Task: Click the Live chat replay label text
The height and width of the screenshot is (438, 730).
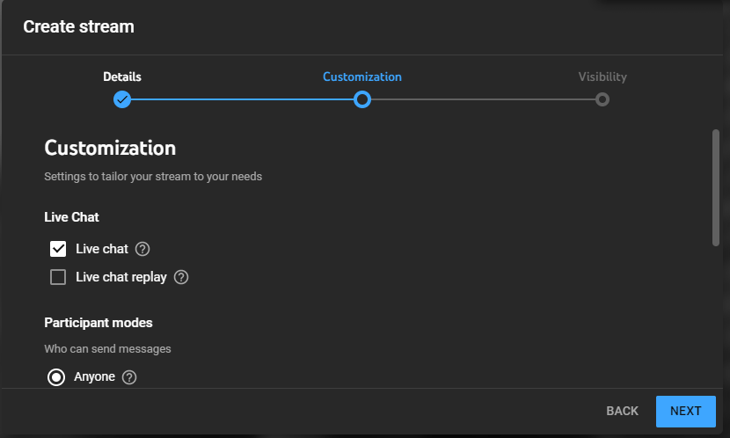Action: coord(121,277)
